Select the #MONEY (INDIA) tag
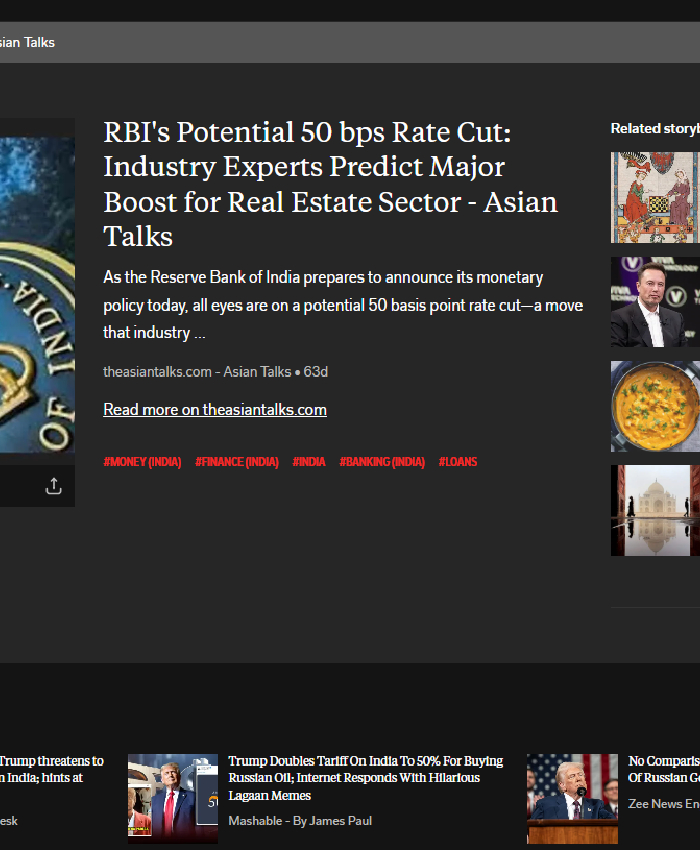700x850 pixels. point(142,462)
